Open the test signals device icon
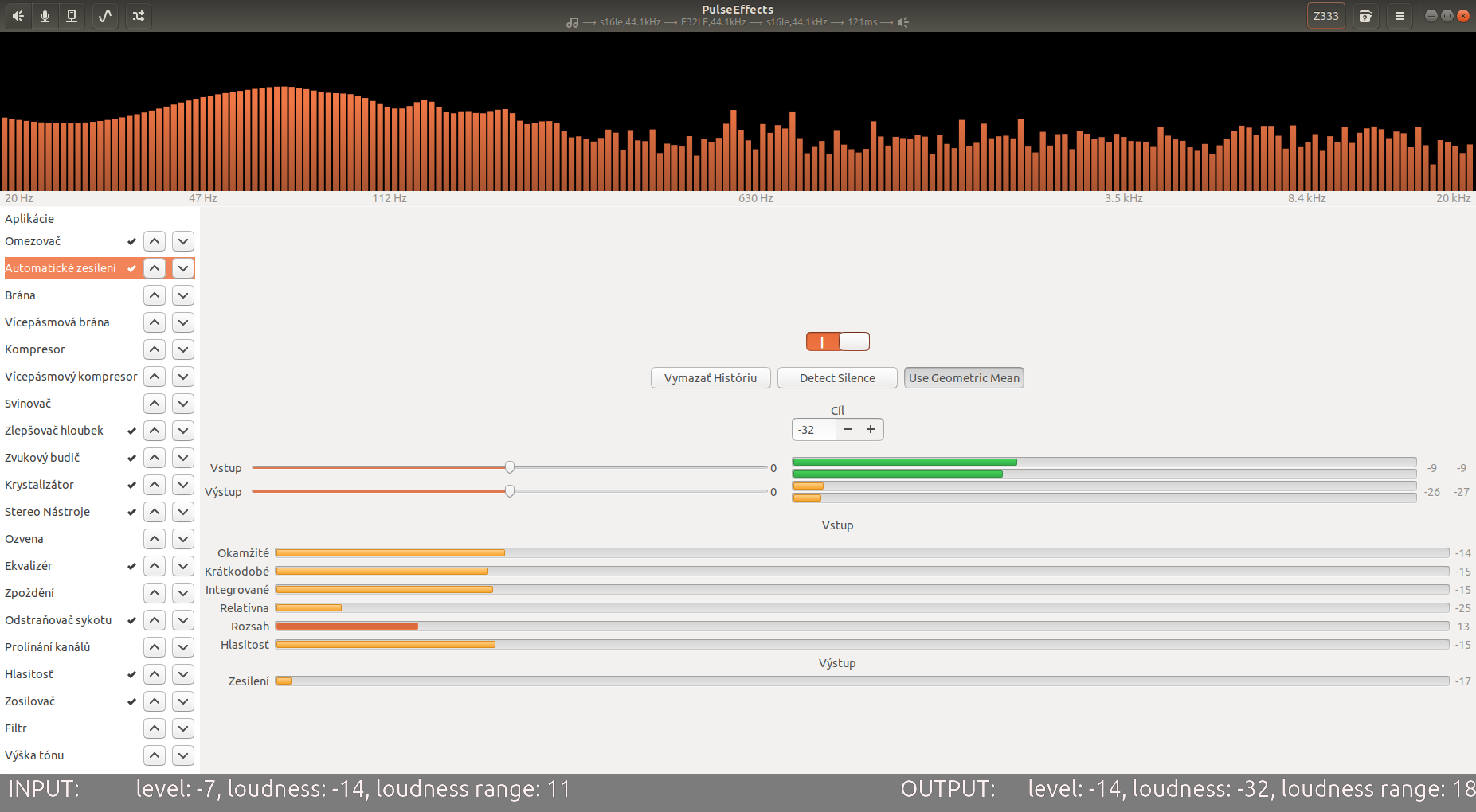This screenshot has width=1476, height=812. (x=72, y=16)
